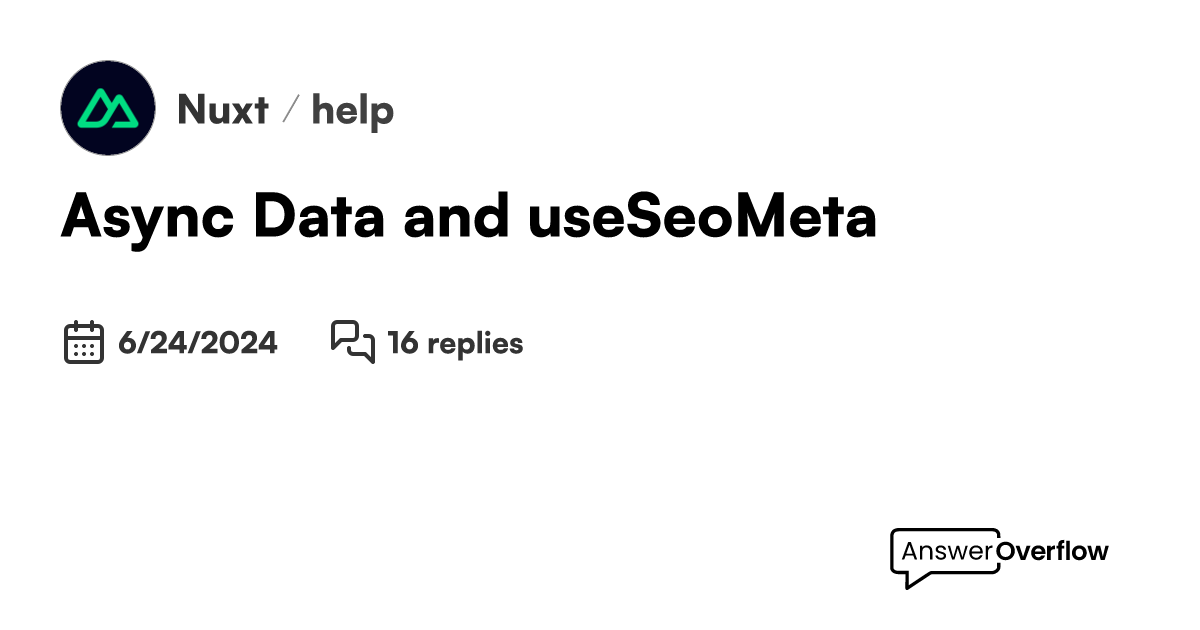
Task: Click the chat bubbles replies icon
Action: [352, 342]
